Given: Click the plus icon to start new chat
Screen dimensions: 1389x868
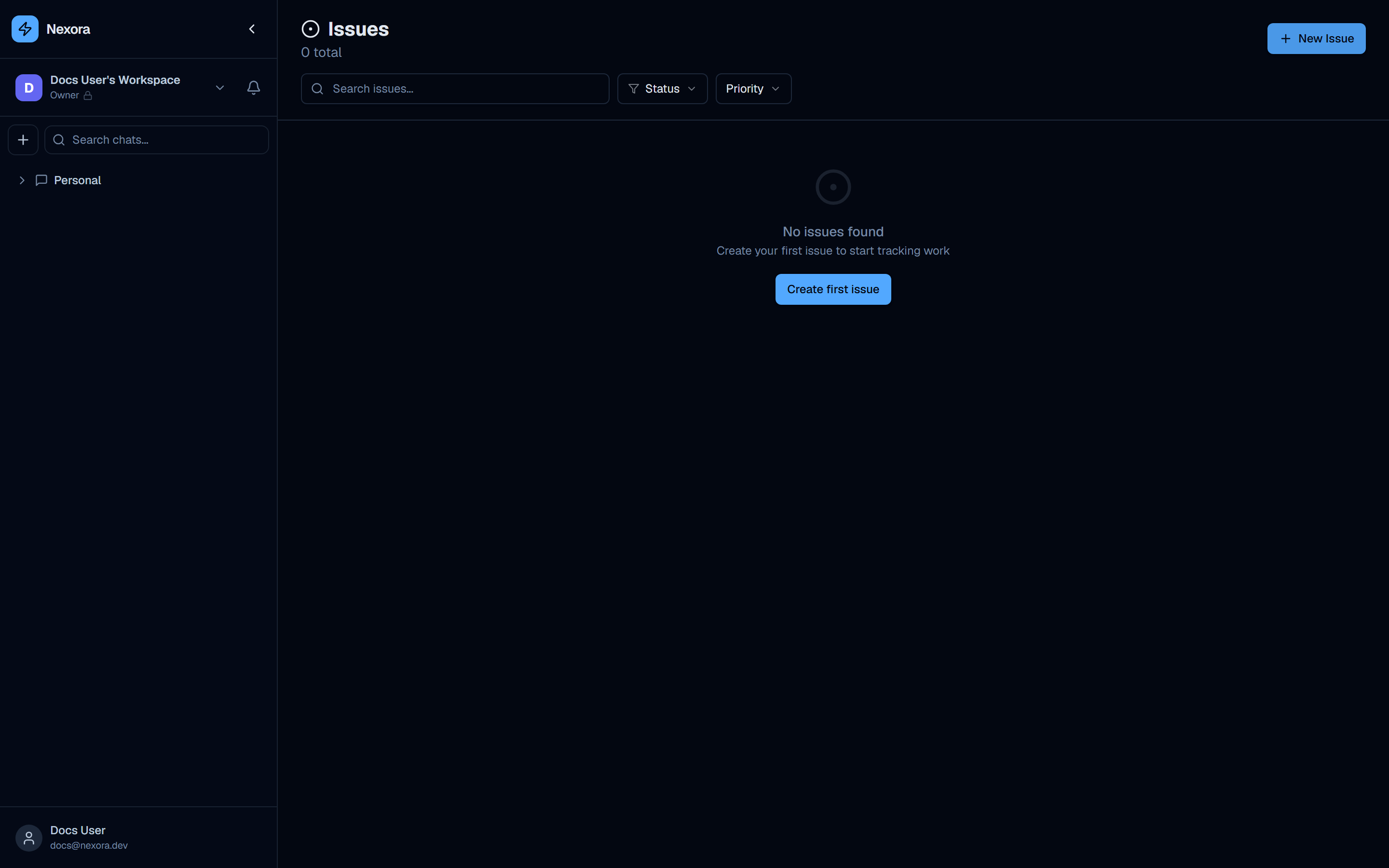Looking at the screenshot, I should point(23,140).
